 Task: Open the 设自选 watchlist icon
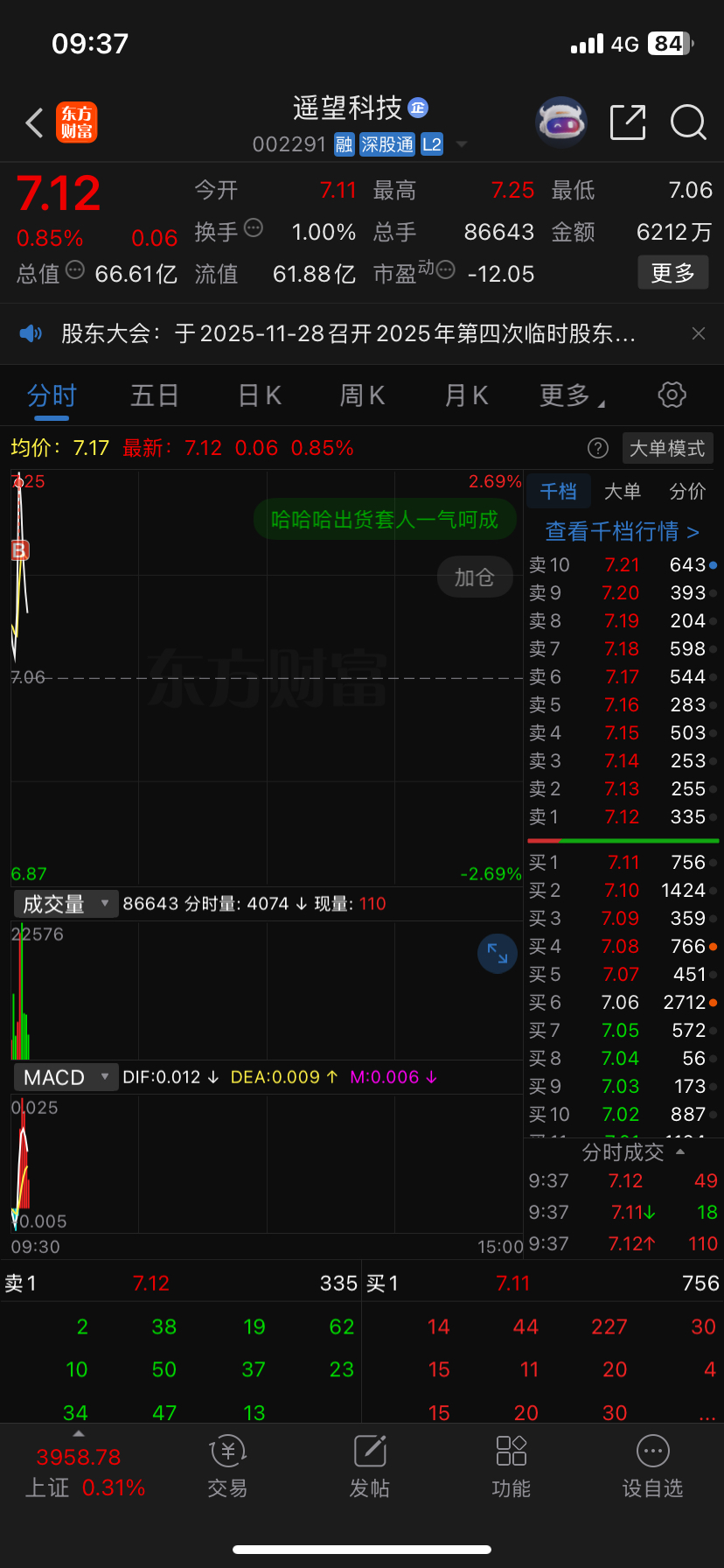653,1466
